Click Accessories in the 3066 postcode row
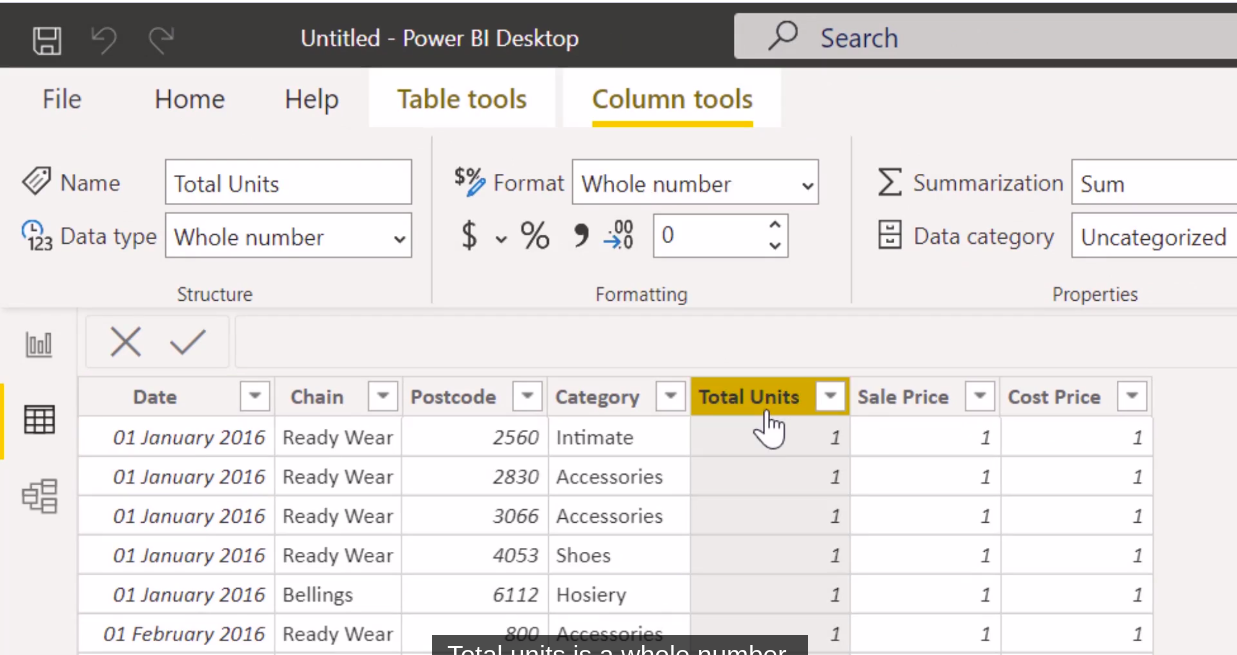This screenshot has height=655, width=1237. pyautogui.click(x=619, y=516)
